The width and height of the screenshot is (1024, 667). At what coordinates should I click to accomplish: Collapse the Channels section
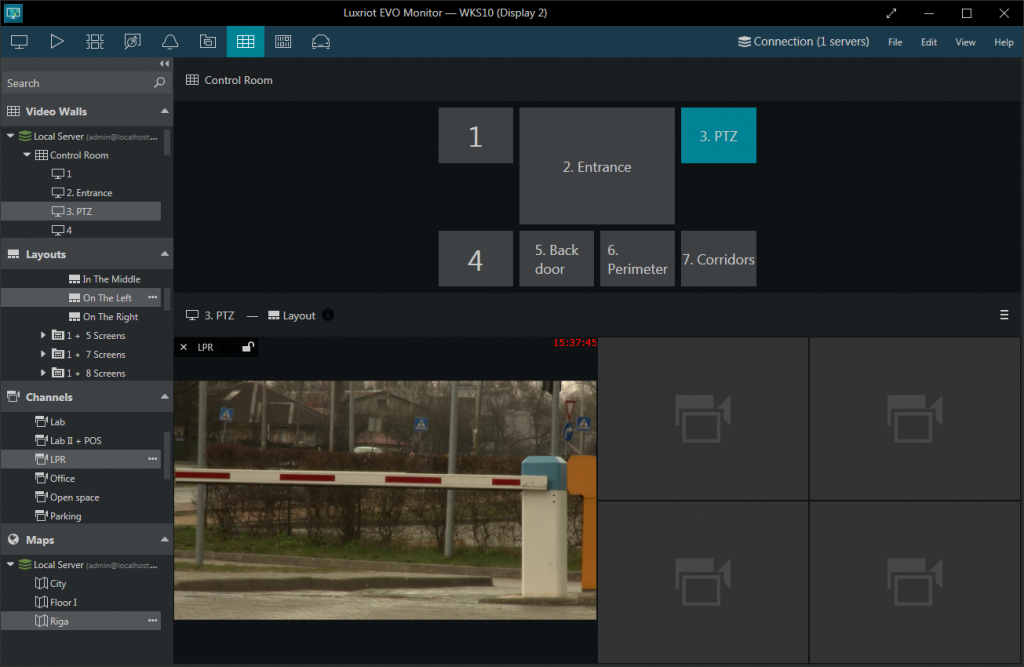click(165, 397)
